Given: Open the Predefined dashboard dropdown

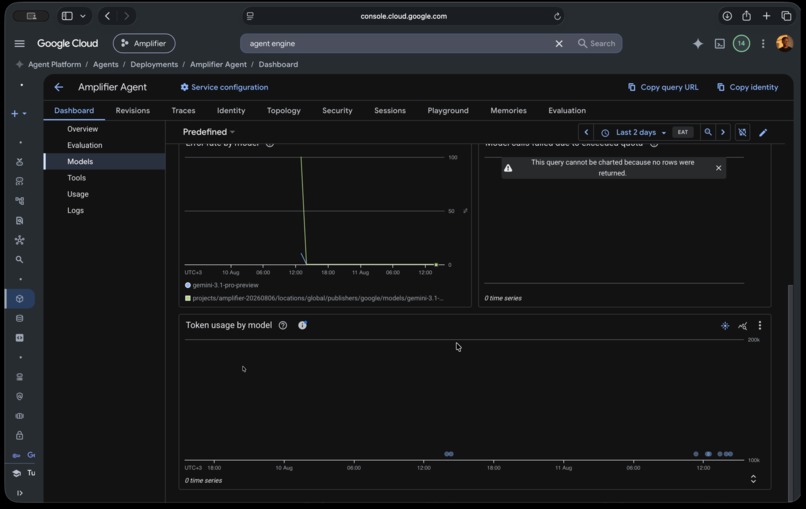Looking at the screenshot, I should (209, 132).
